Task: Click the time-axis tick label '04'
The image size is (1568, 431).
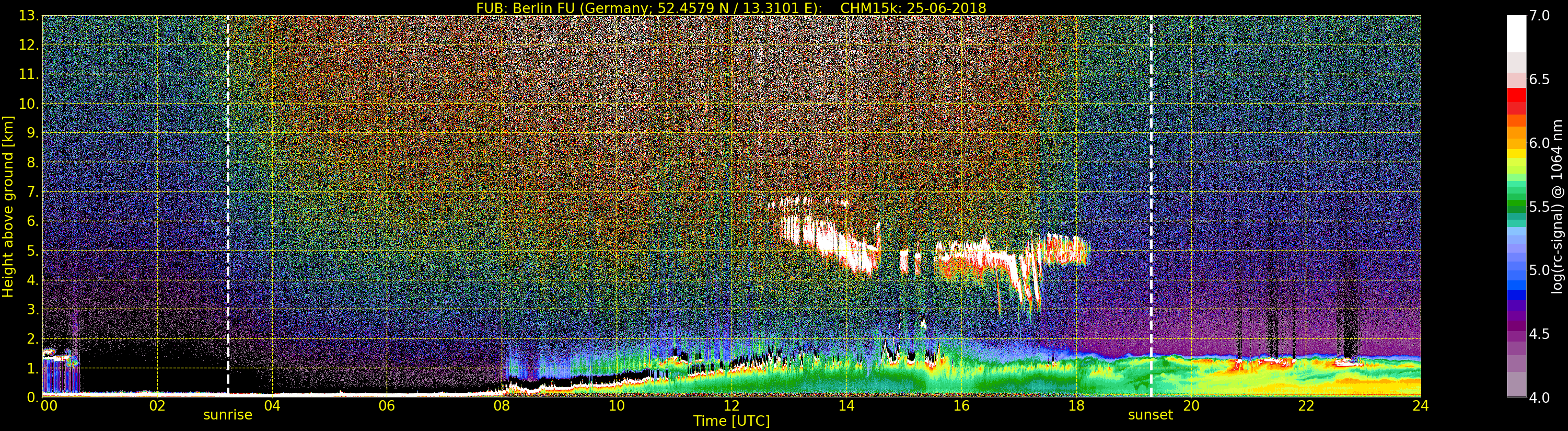Action: 272,406
